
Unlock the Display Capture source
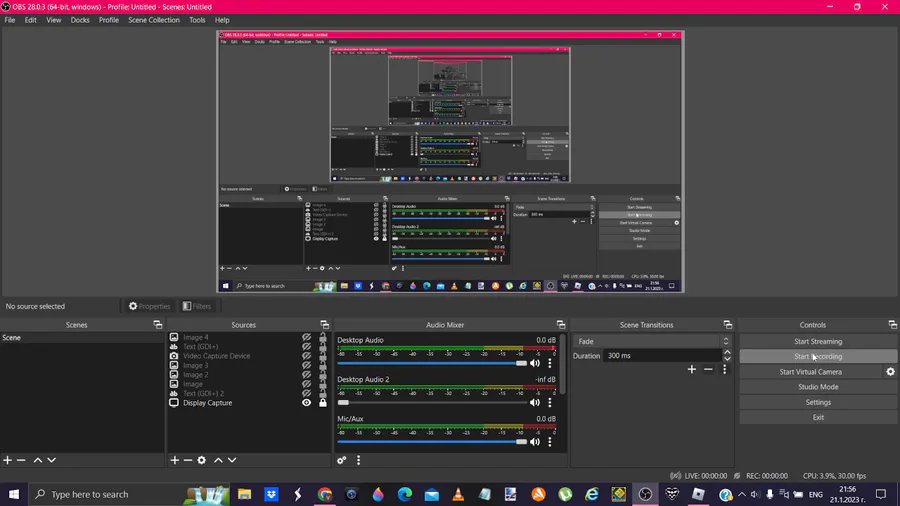pyautogui.click(x=323, y=403)
